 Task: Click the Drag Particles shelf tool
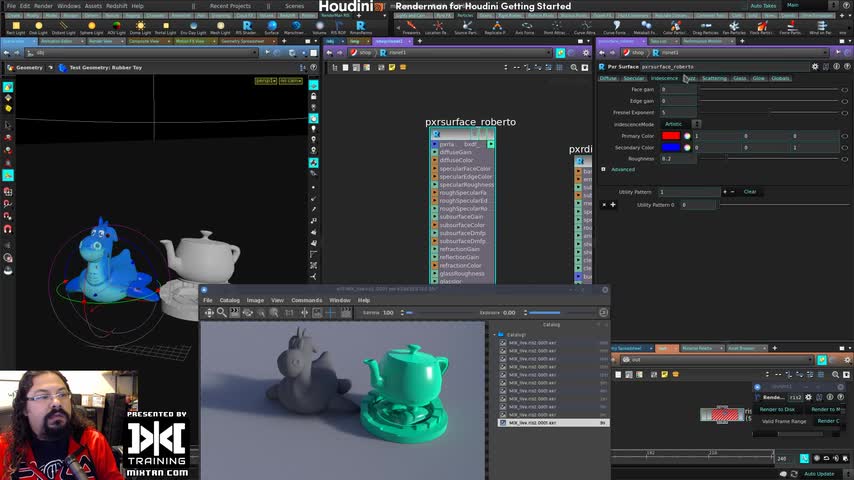[705, 28]
